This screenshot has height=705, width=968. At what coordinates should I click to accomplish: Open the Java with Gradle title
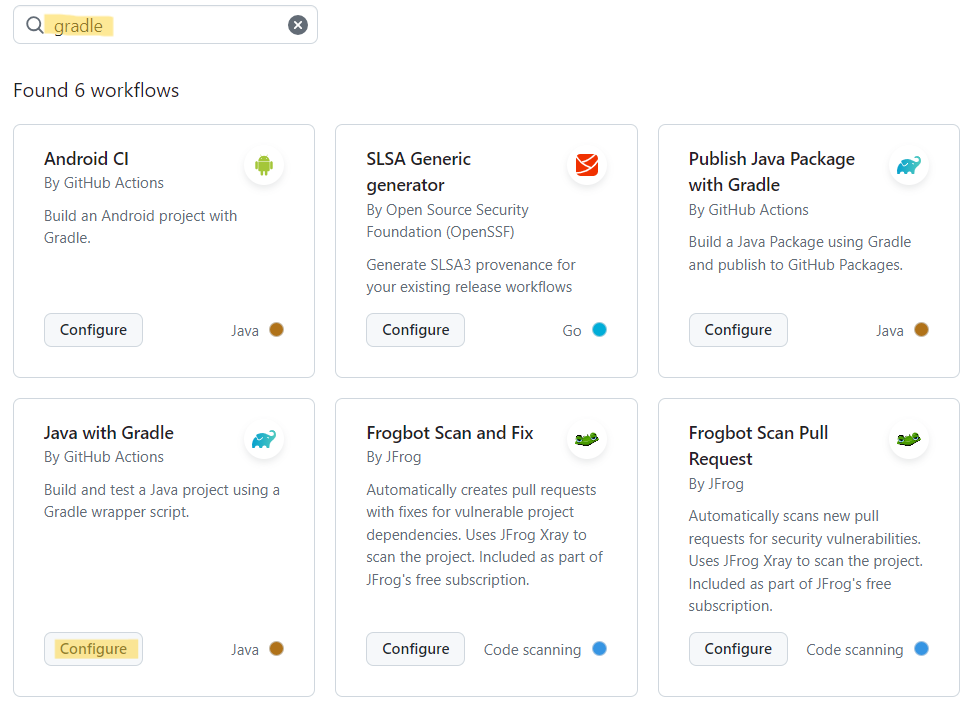click(109, 433)
